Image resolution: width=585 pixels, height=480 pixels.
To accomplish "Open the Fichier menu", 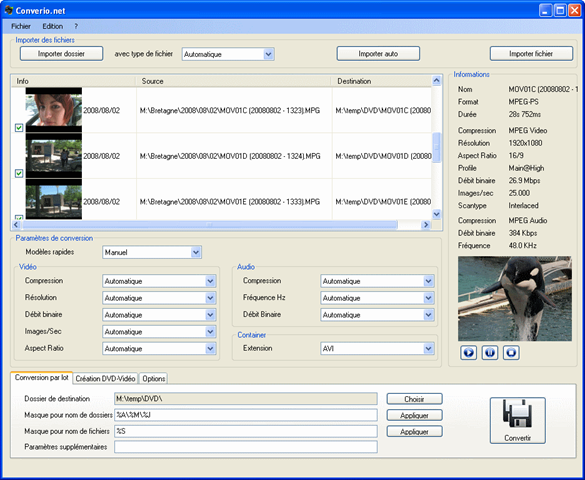I will coord(21,26).
